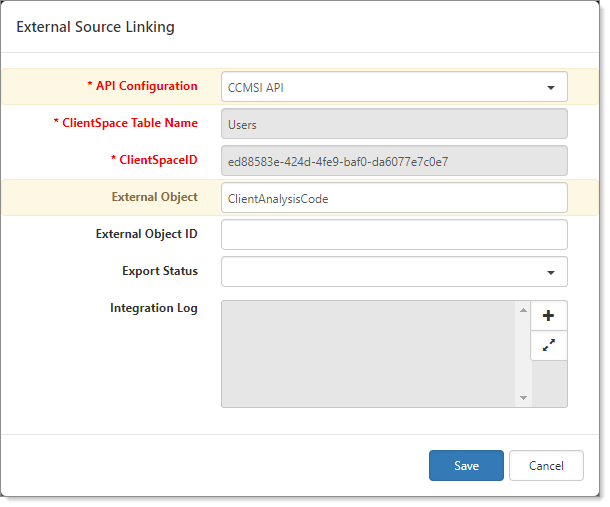This screenshot has width=610, height=507.
Task: Click the Integration Log scrollbar track
Action: click(524, 354)
